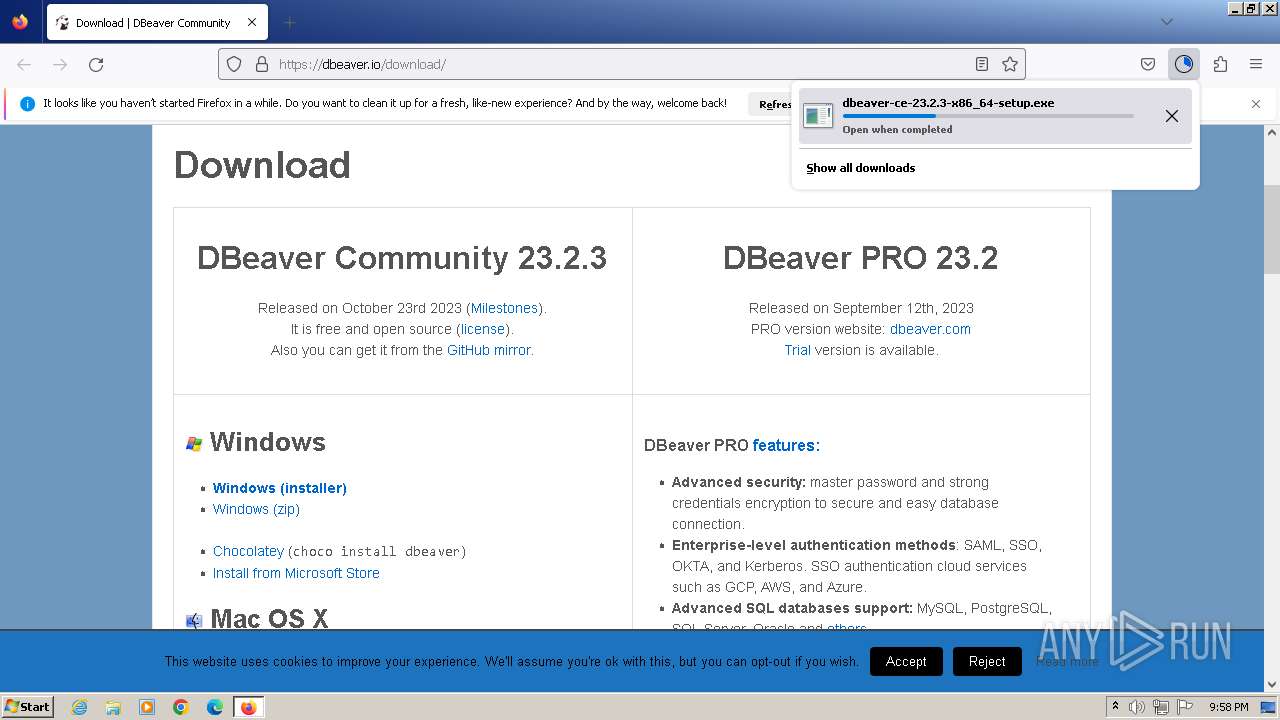
Task: Open File Explorer from taskbar
Action: pyautogui.click(x=113, y=707)
